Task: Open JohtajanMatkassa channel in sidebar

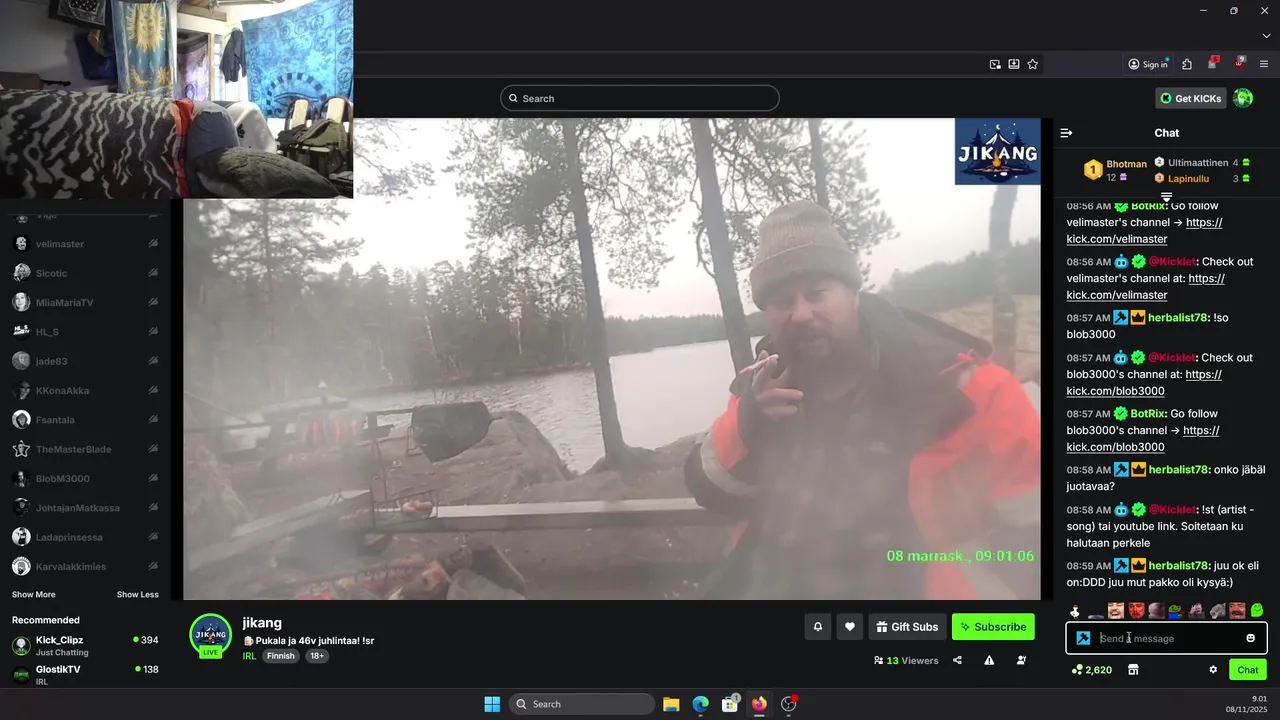Action: point(85,508)
